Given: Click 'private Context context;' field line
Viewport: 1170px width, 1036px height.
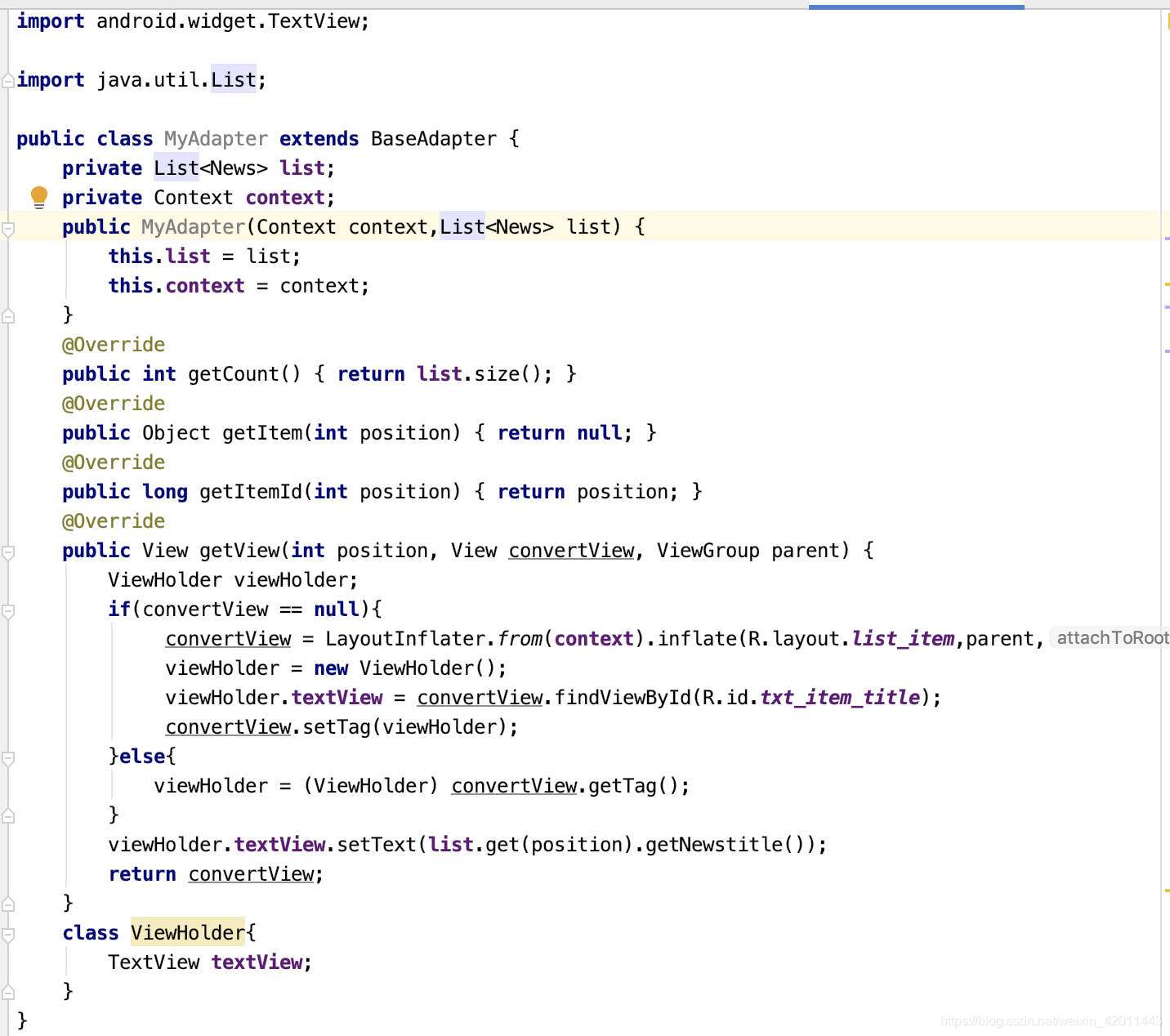Looking at the screenshot, I should click(199, 198).
